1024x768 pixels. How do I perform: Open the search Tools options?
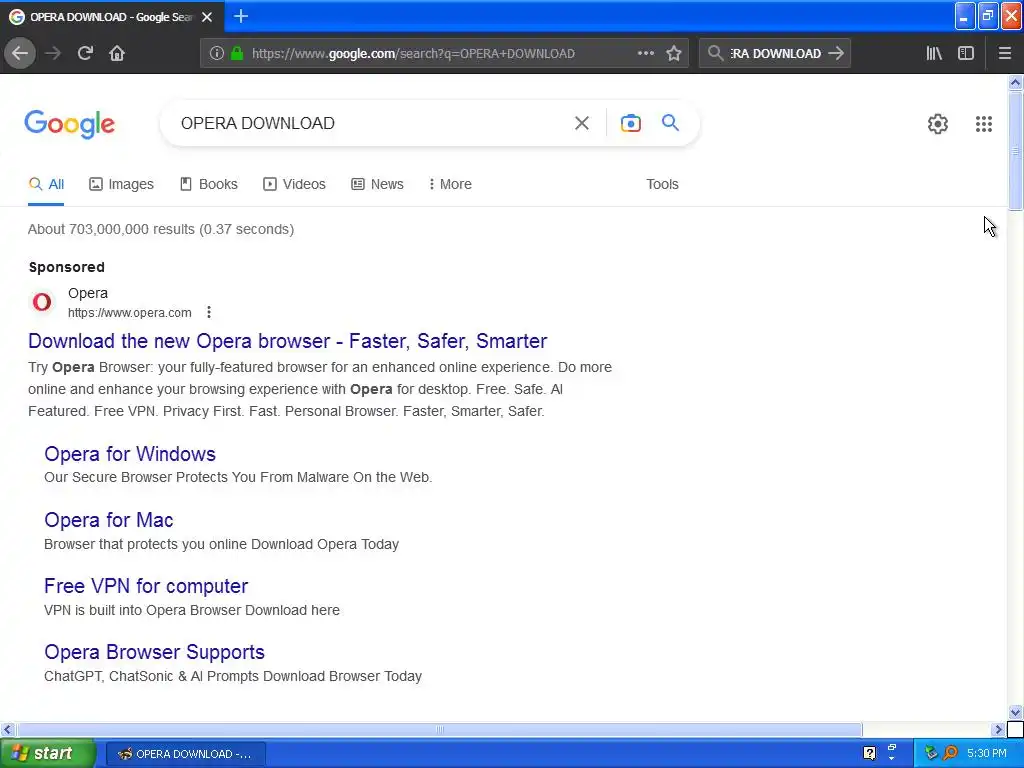pos(662,184)
